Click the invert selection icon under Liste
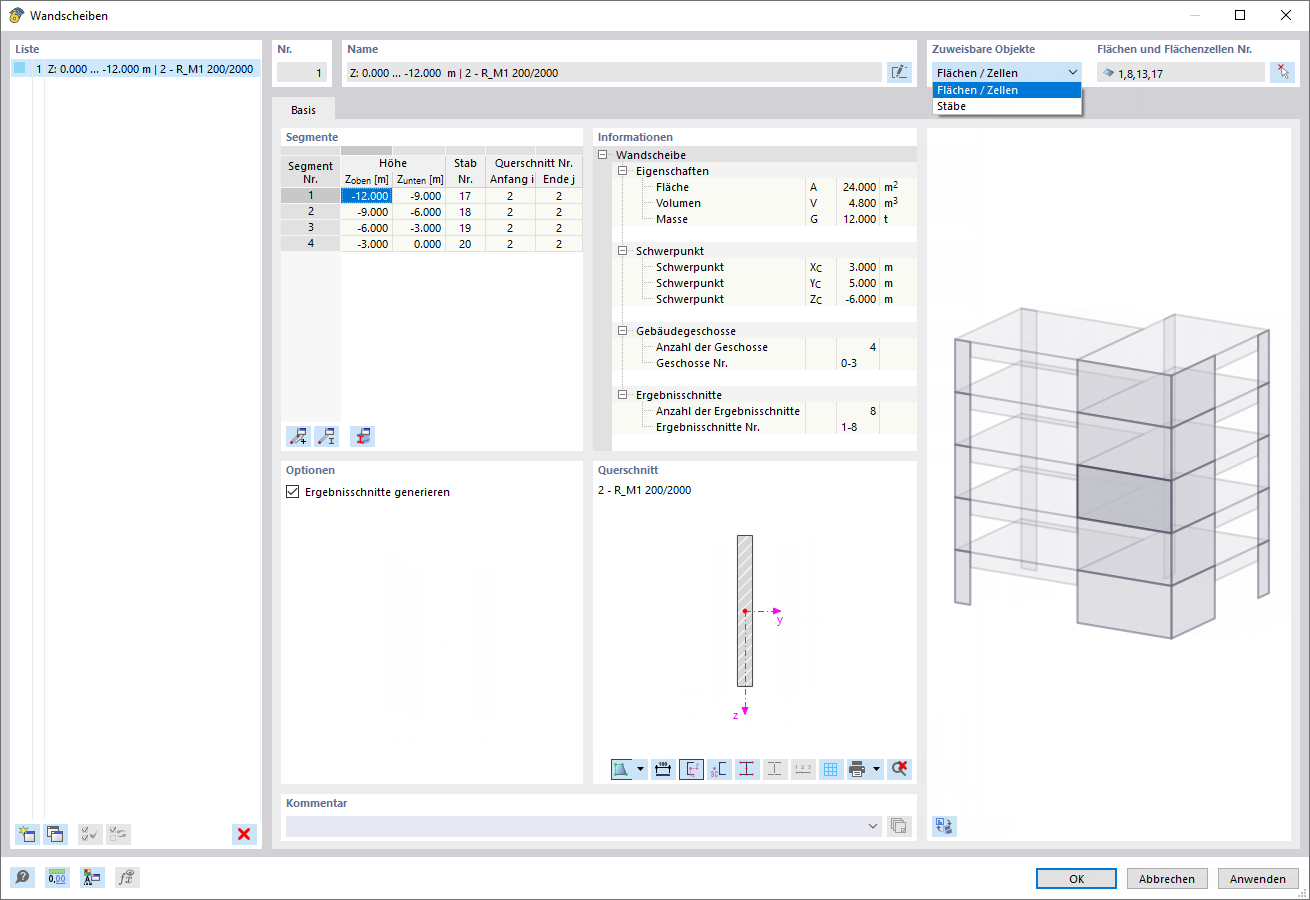The height and width of the screenshot is (900, 1310). pyautogui.click(x=119, y=834)
